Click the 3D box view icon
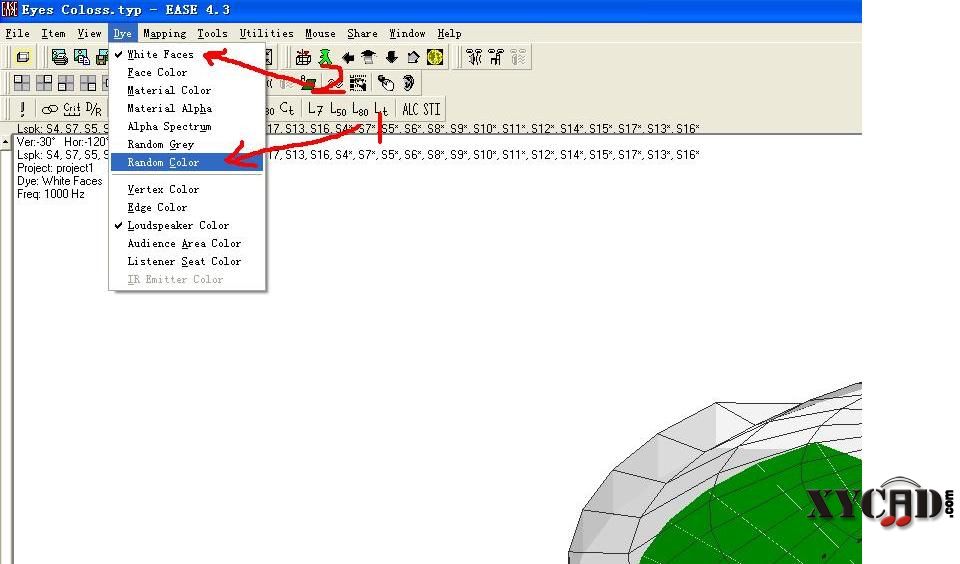The height and width of the screenshot is (564, 960). tap(23, 58)
